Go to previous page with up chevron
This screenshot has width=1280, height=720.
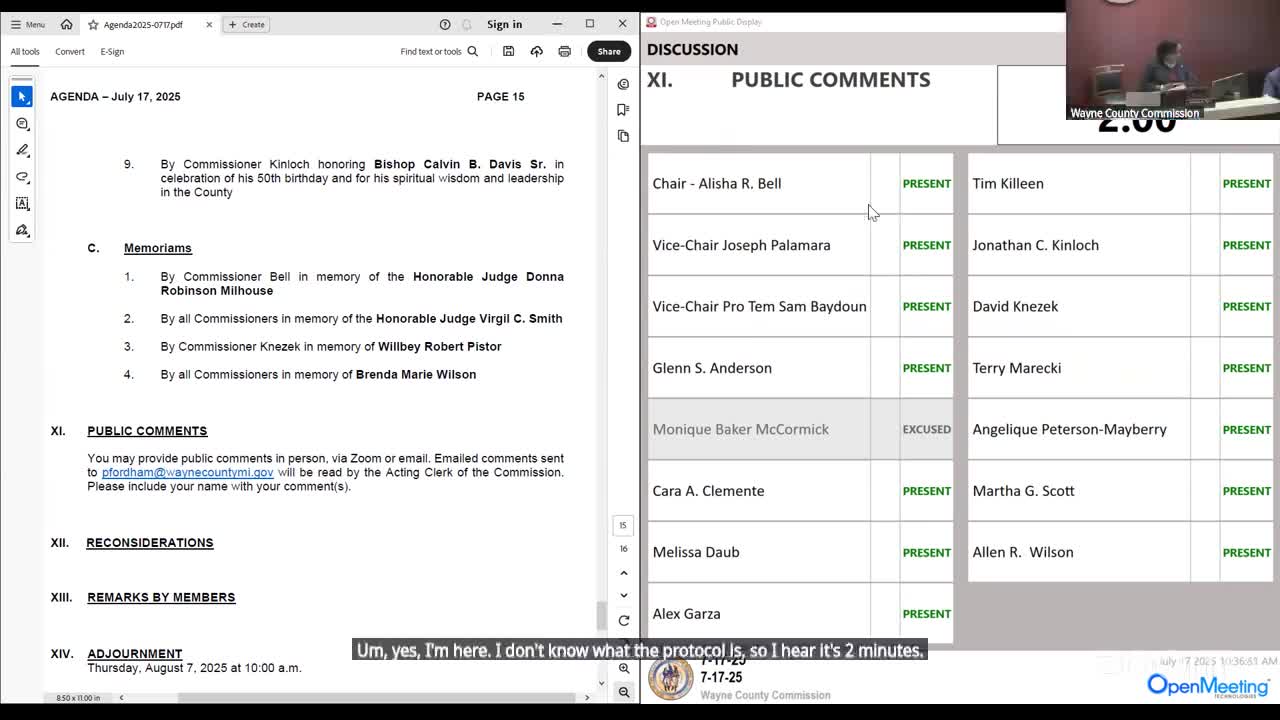pyautogui.click(x=624, y=573)
